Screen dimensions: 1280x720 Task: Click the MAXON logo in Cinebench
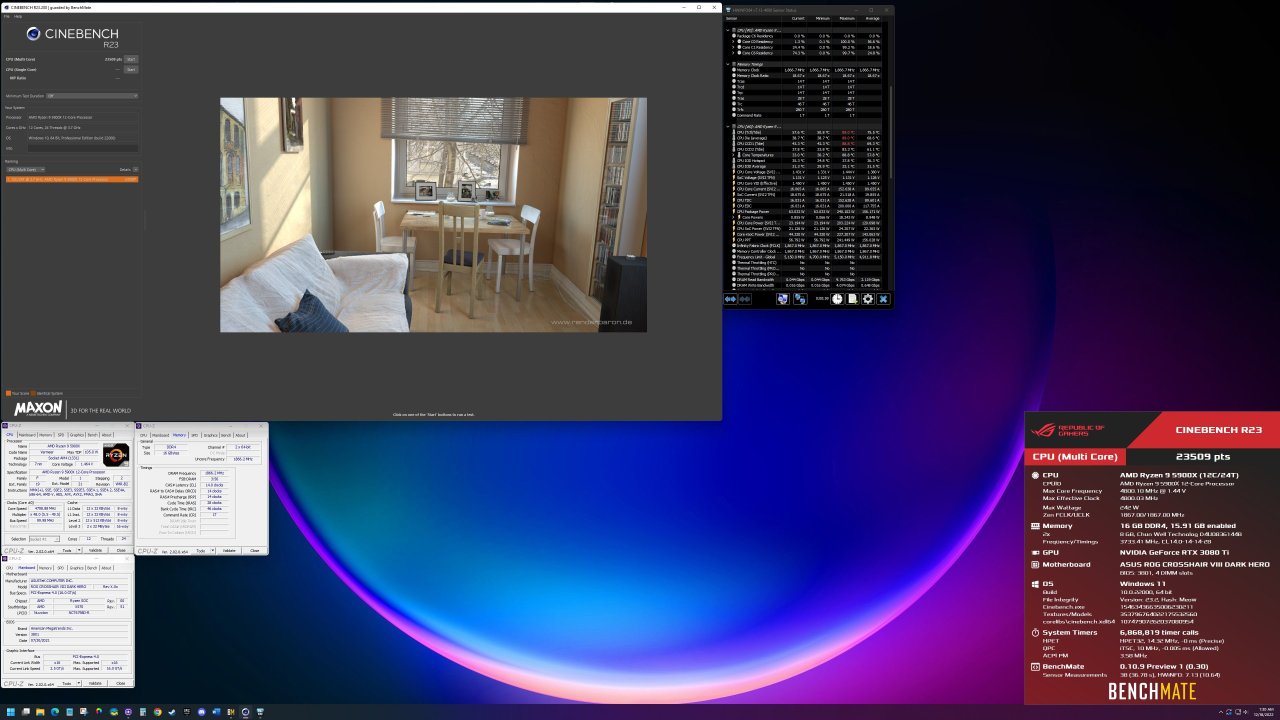pyautogui.click(x=38, y=408)
